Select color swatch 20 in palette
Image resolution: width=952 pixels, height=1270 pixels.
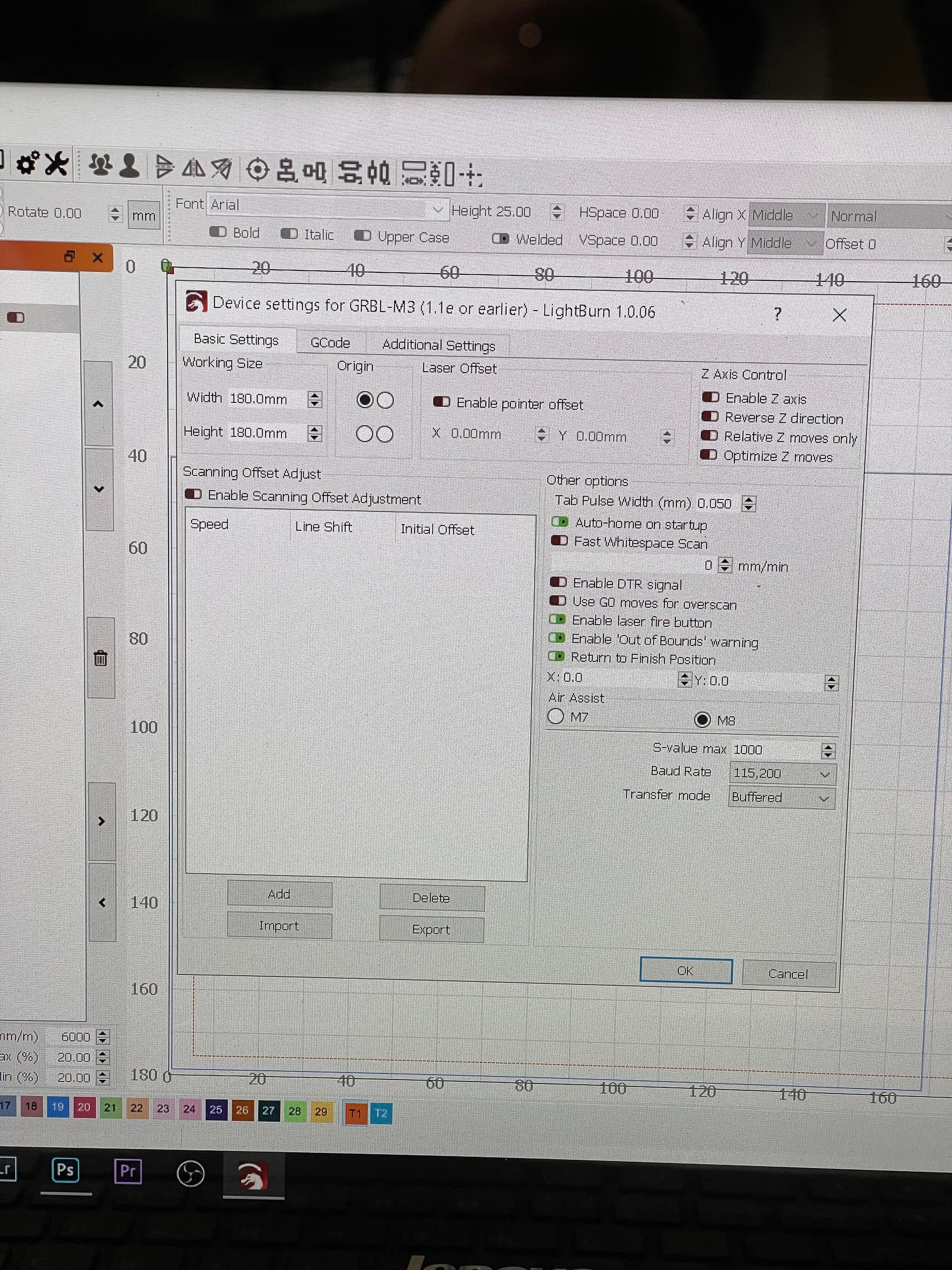(84, 1106)
